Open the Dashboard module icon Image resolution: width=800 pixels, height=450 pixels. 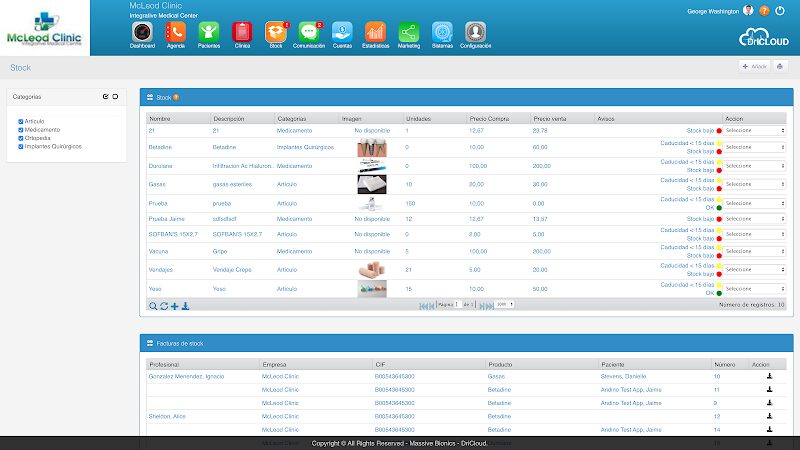click(143, 32)
